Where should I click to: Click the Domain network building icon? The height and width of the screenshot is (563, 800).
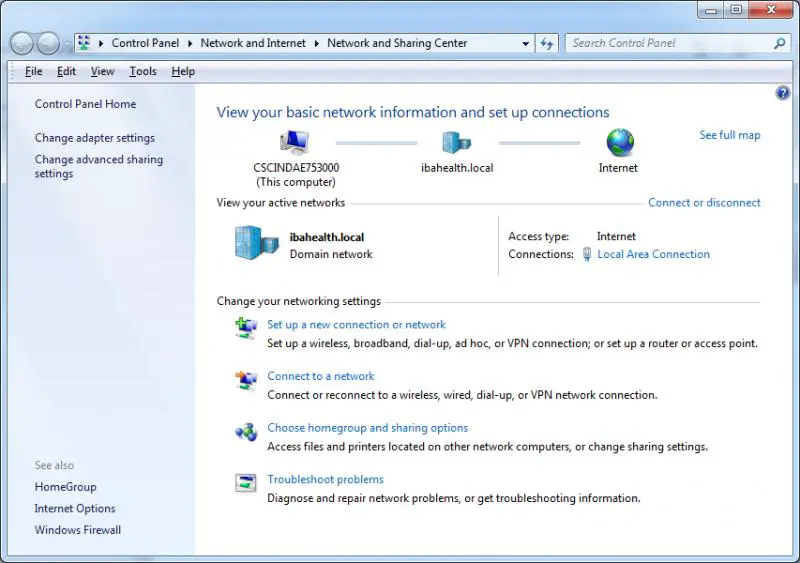pyautogui.click(x=257, y=243)
